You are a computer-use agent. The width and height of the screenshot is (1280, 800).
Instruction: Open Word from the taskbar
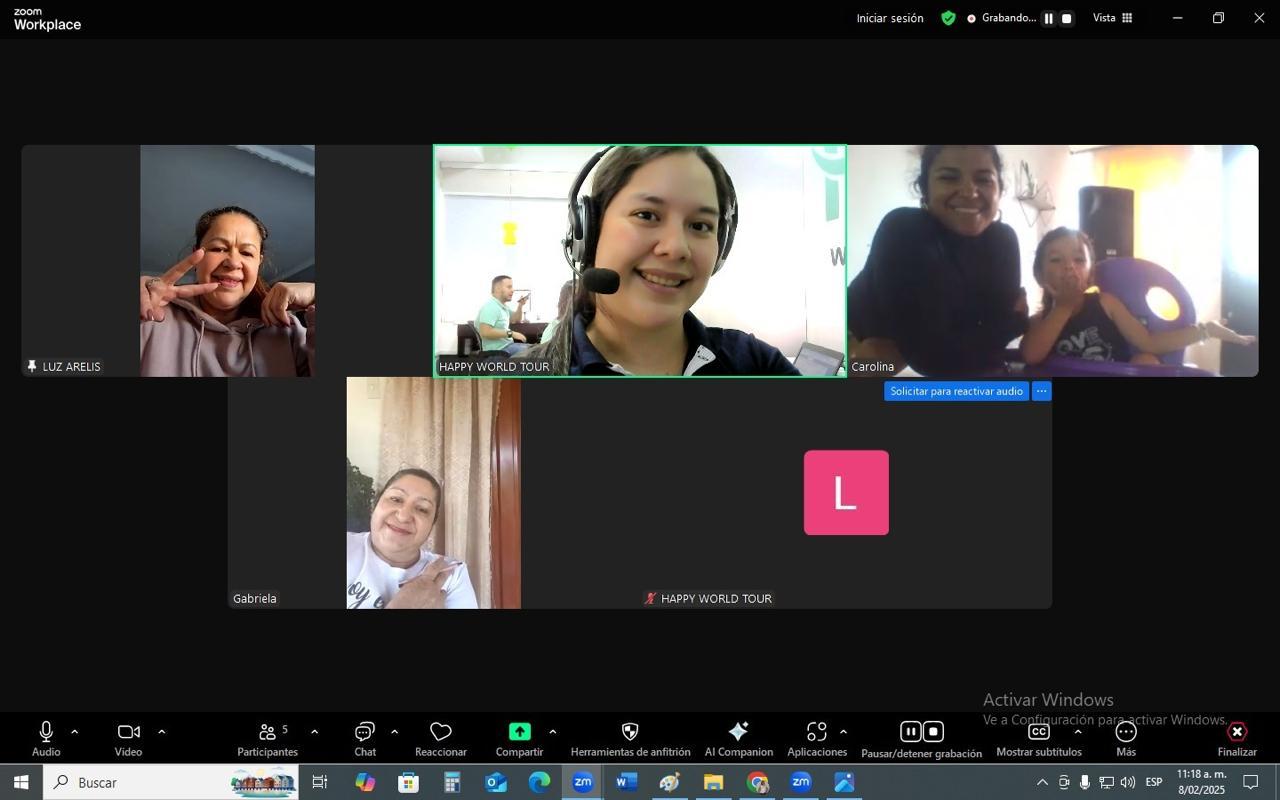click(627, 782)
